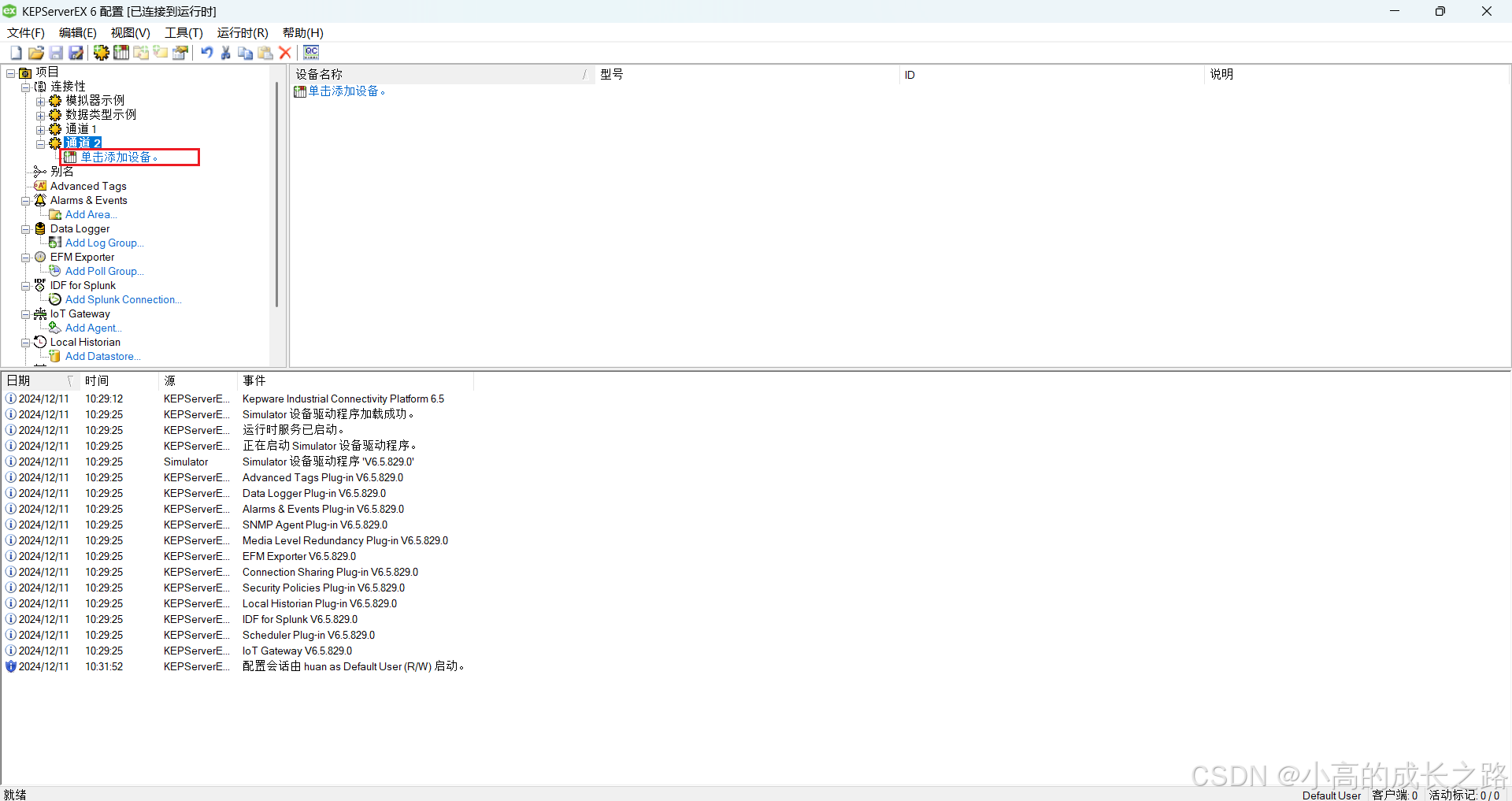The height and width of the screenshot is (801, 1512).
Task: Select the SNMP Agent Plug-in V6.5.829.0 event
Action: [x=236, y=525]
